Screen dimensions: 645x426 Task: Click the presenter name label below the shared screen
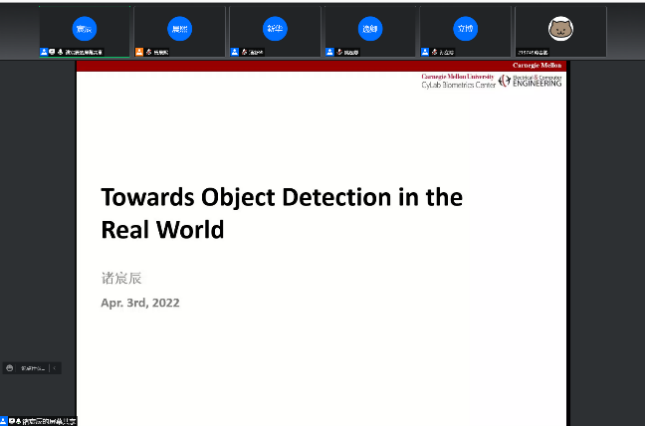click(x=46, y=421)
